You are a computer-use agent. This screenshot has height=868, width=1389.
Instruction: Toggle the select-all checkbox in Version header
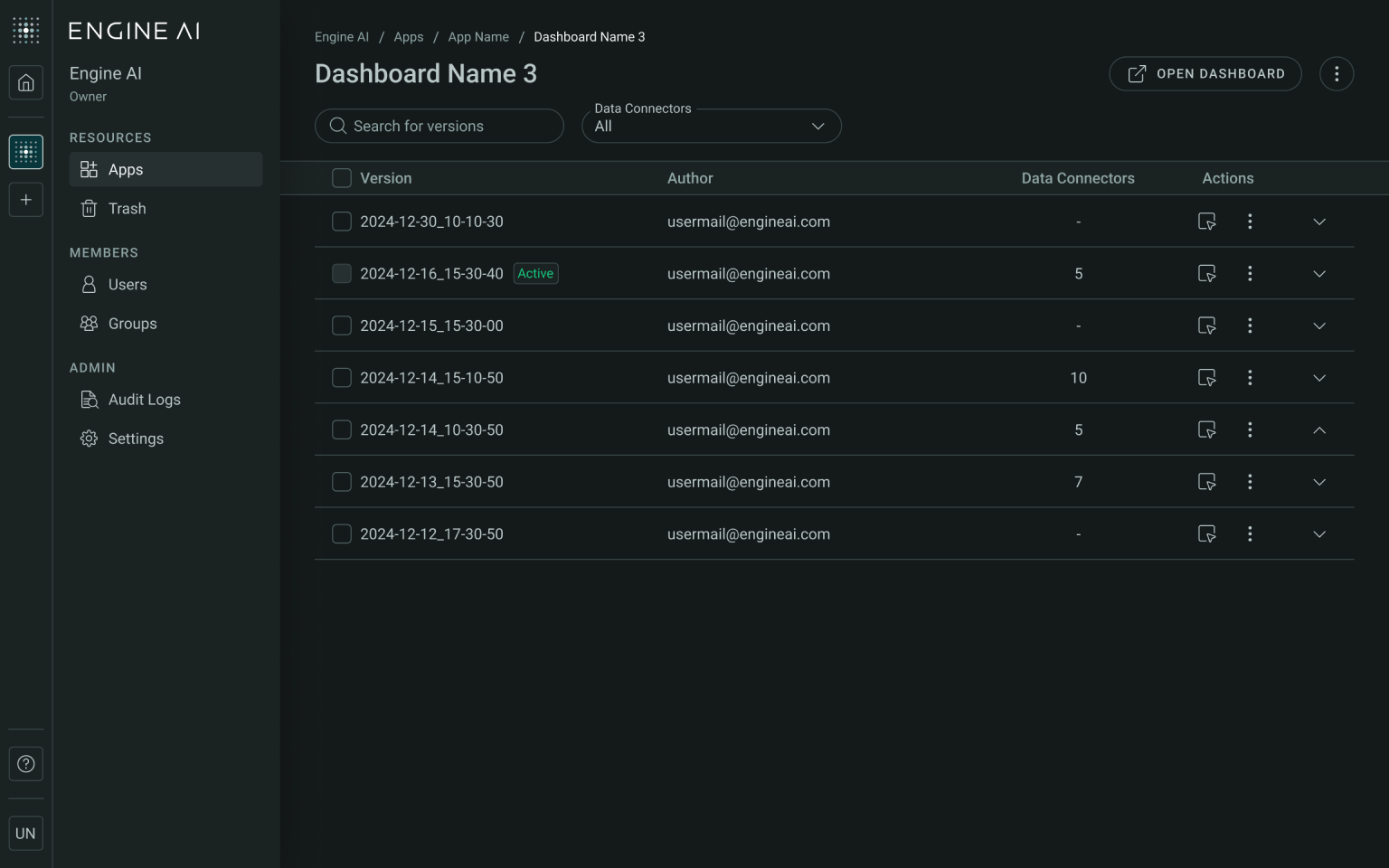tap(342, 178)
